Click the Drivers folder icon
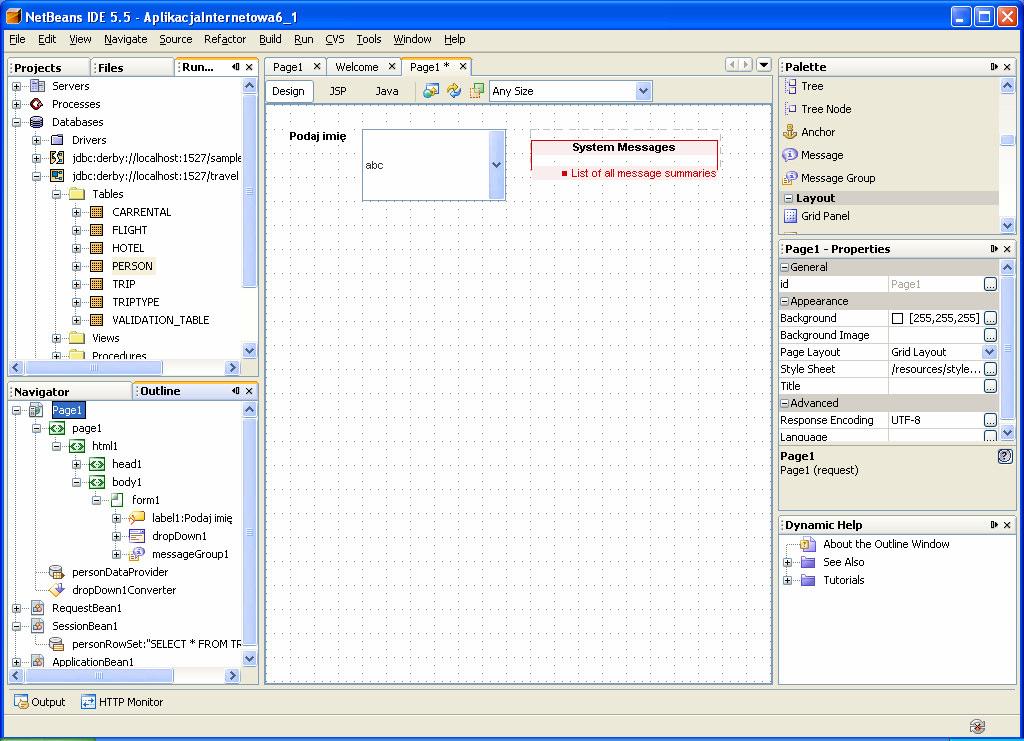The image size is (1024, 741). coord(57,140)
